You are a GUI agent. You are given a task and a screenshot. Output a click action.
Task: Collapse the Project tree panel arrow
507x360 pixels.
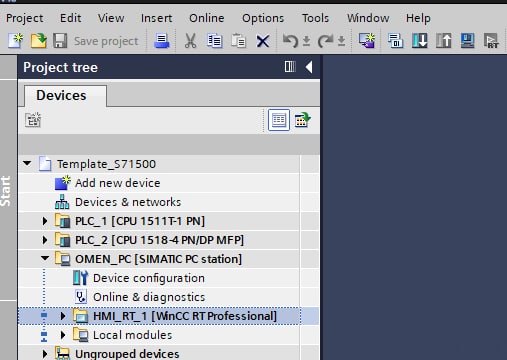click(309, 67)
